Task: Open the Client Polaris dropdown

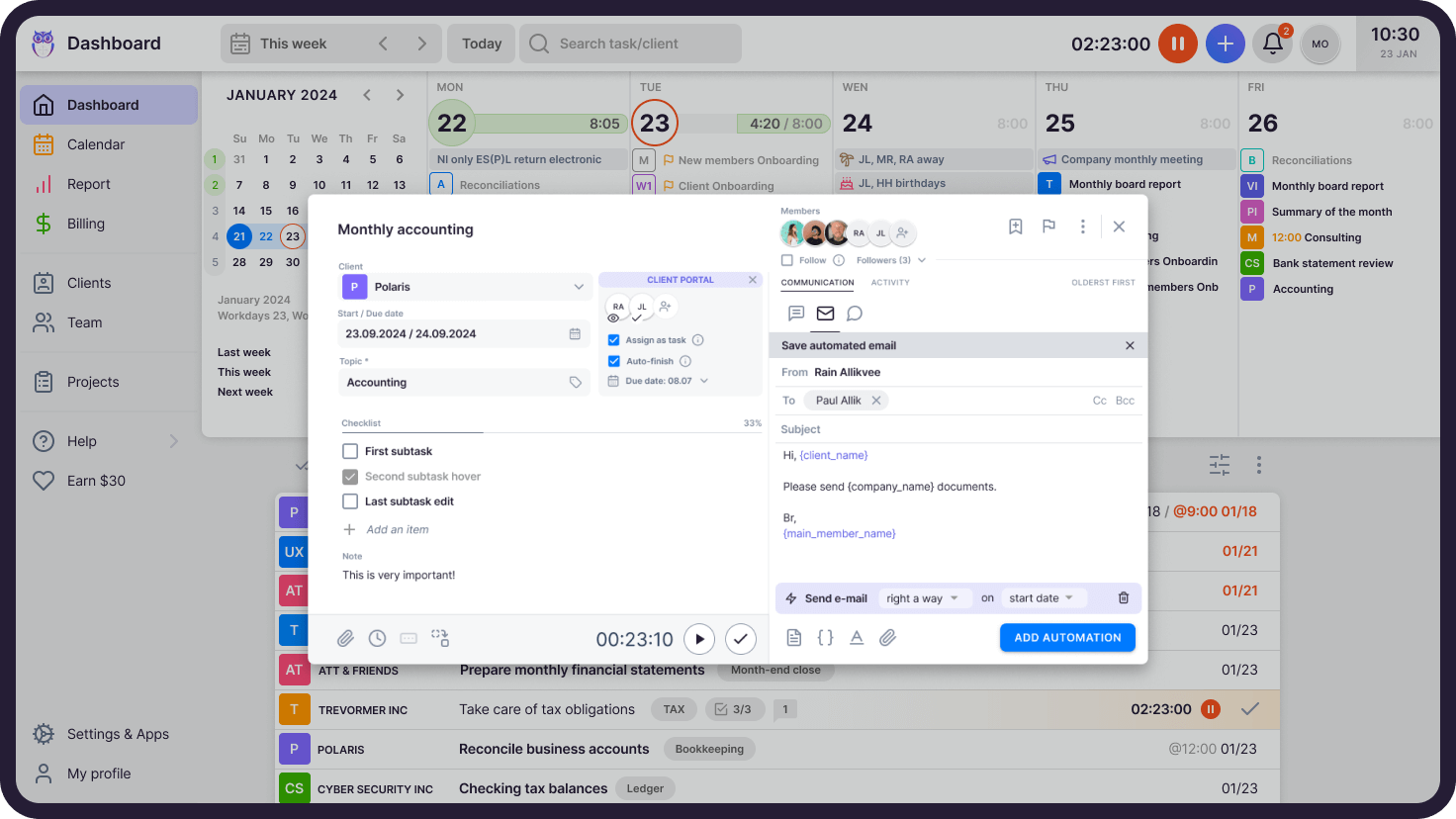Action: (465, 287)
